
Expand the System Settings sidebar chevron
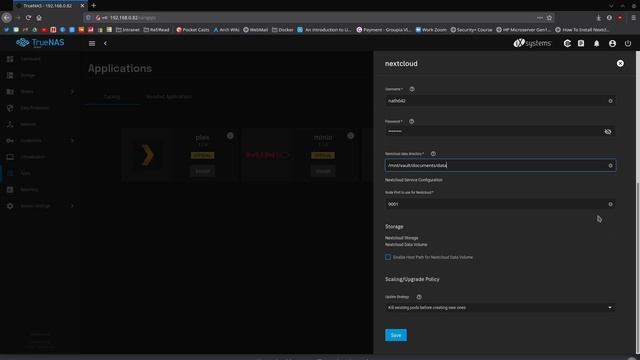click(x=73, y=206)
